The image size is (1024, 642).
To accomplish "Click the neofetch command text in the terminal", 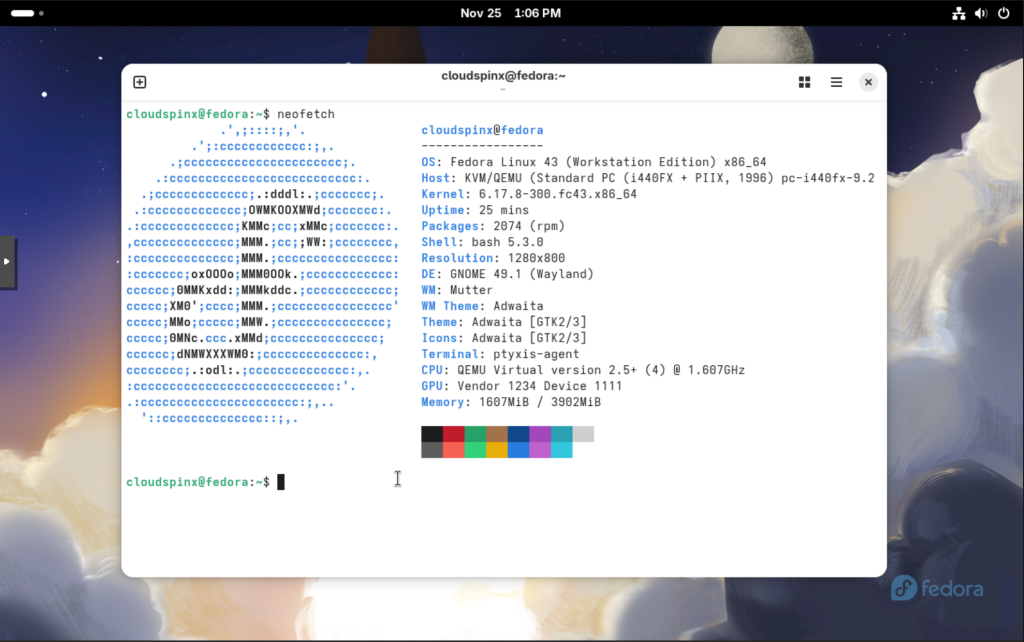I will click(305, 113).
